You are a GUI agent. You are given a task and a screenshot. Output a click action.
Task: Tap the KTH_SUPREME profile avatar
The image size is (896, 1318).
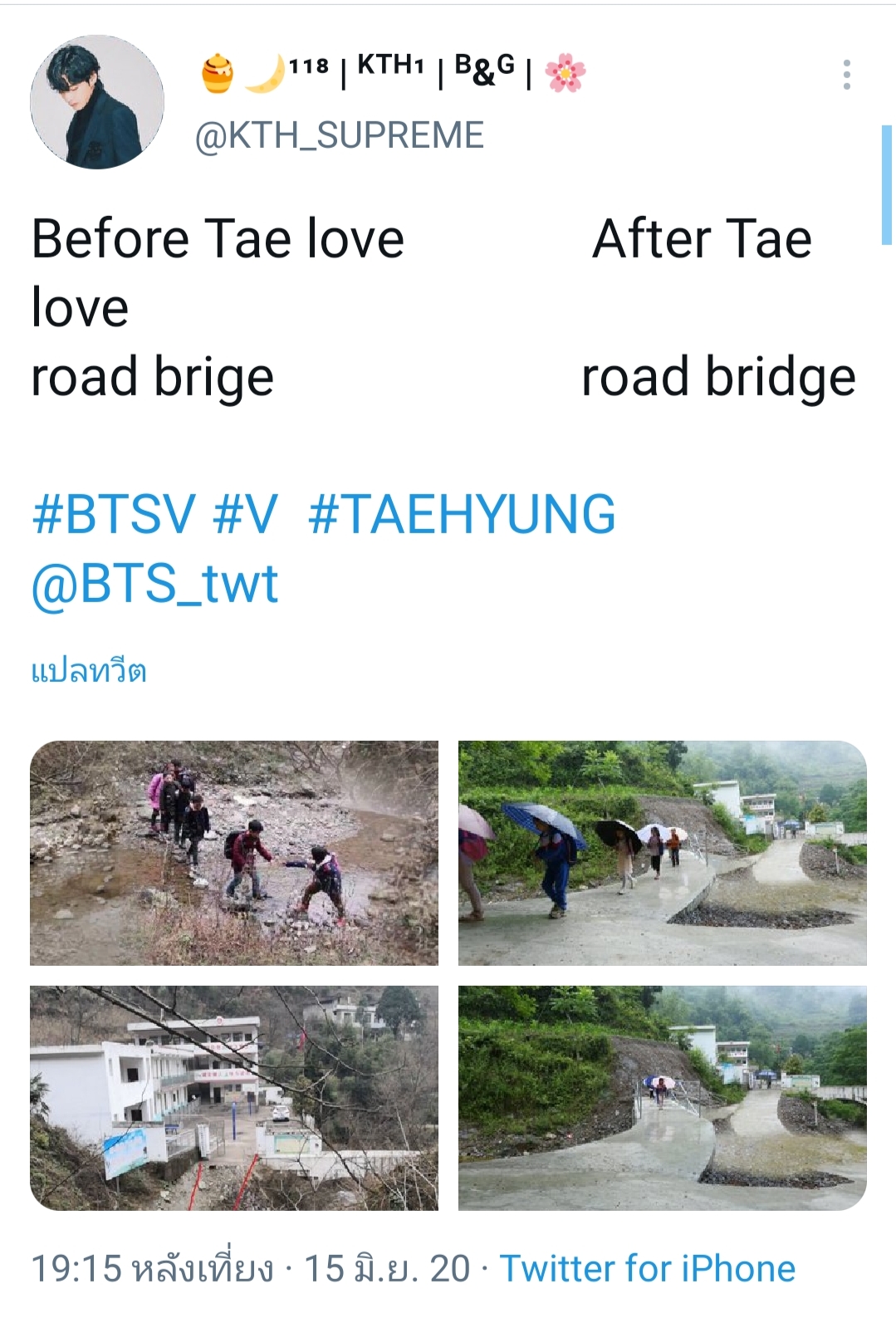pyautogui.click(x=97, y=102)
